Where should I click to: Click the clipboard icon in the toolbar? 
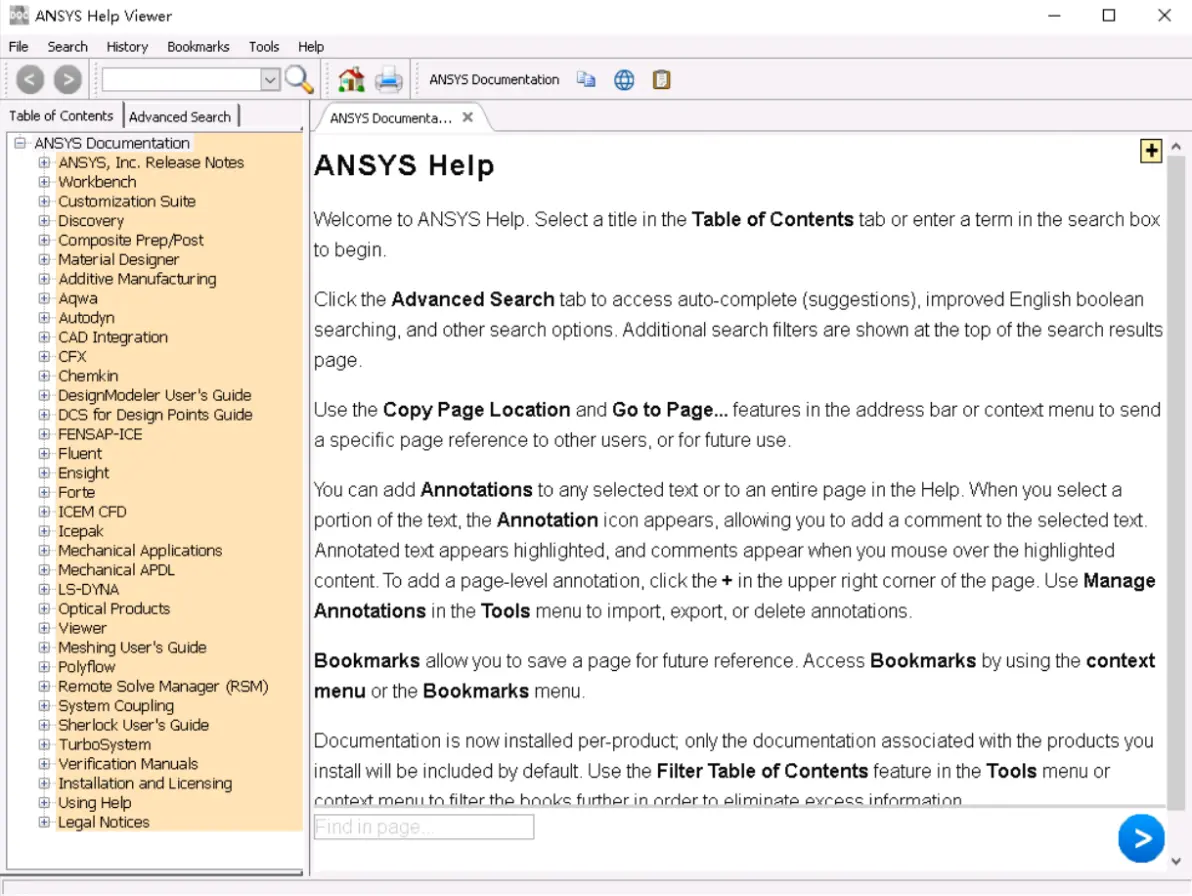click(661, 79)
